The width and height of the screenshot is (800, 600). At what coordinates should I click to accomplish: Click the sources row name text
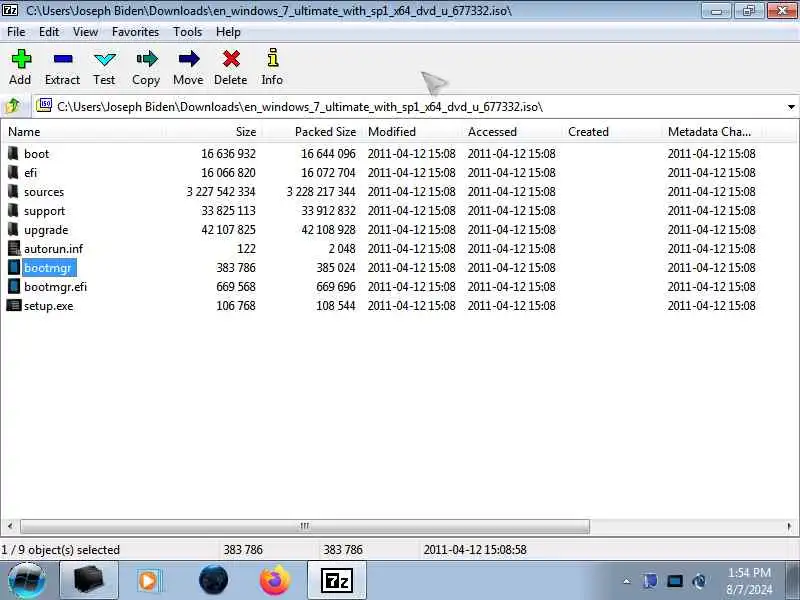[44, 192]
